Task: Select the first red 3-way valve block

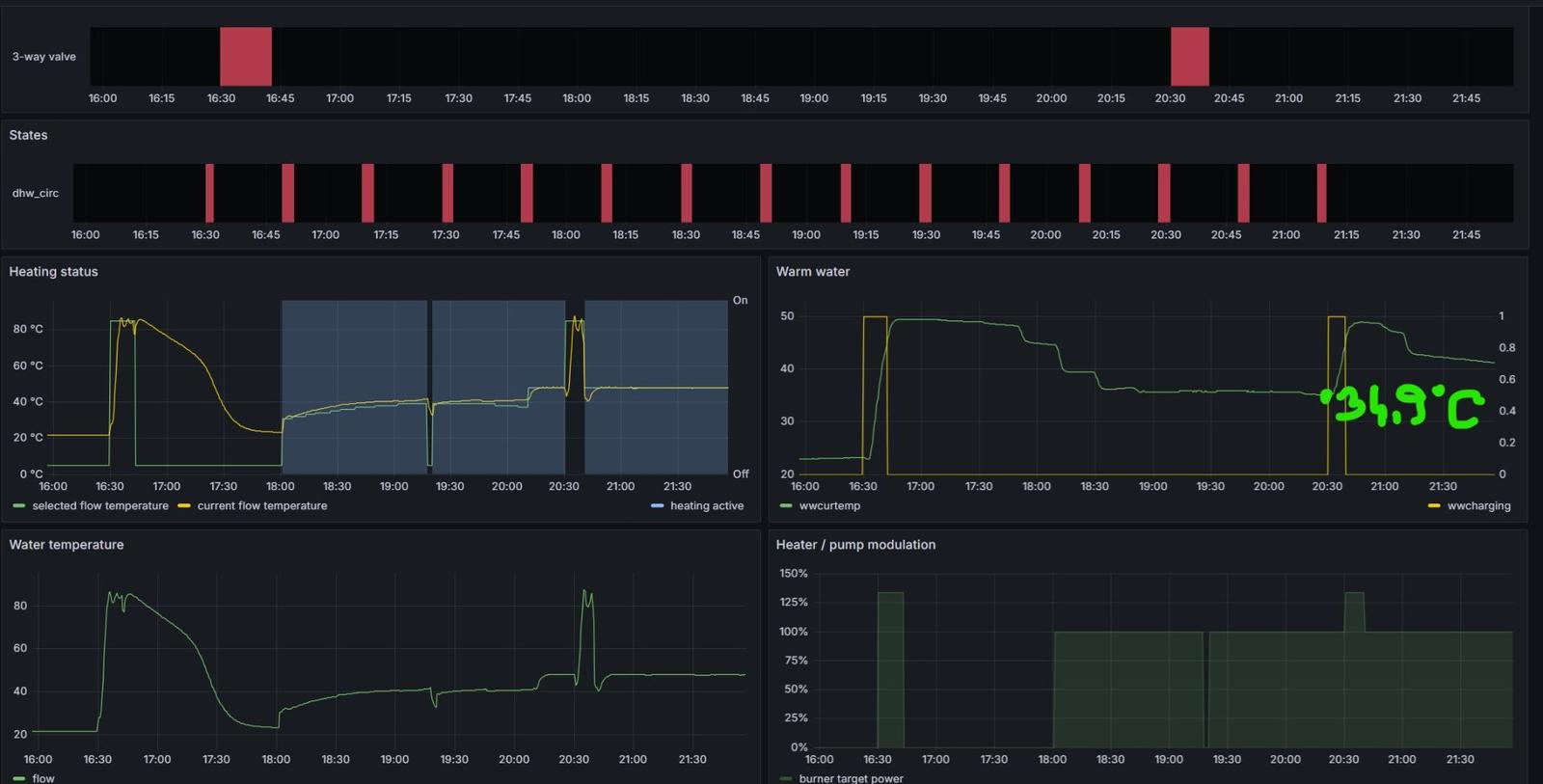Action: (246, 57)
